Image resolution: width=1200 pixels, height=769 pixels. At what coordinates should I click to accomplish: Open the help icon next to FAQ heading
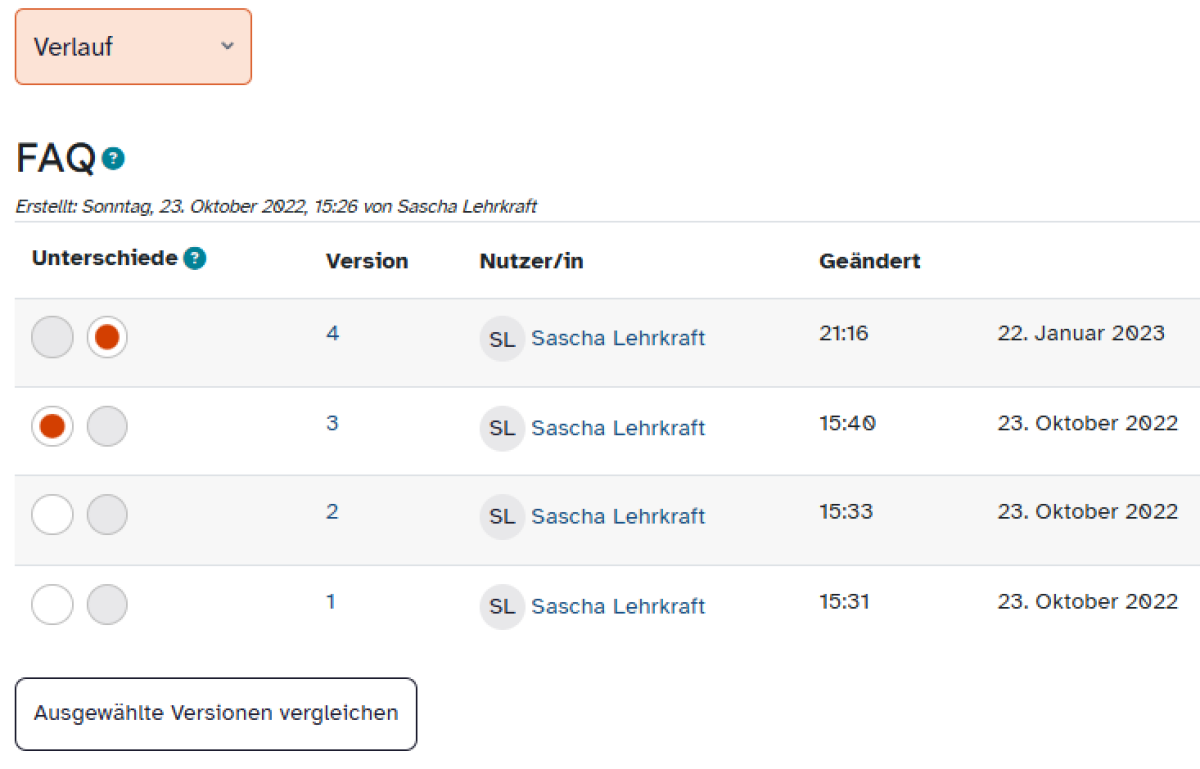pos(114,158)
